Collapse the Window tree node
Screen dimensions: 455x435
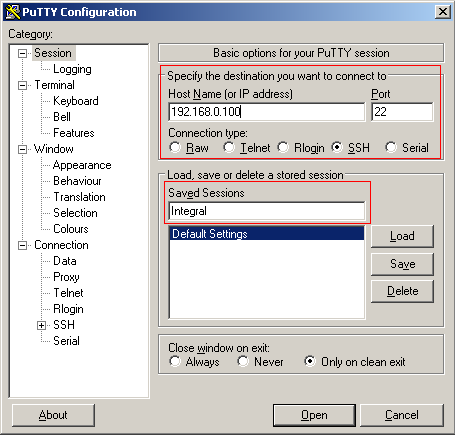(22, 149)
